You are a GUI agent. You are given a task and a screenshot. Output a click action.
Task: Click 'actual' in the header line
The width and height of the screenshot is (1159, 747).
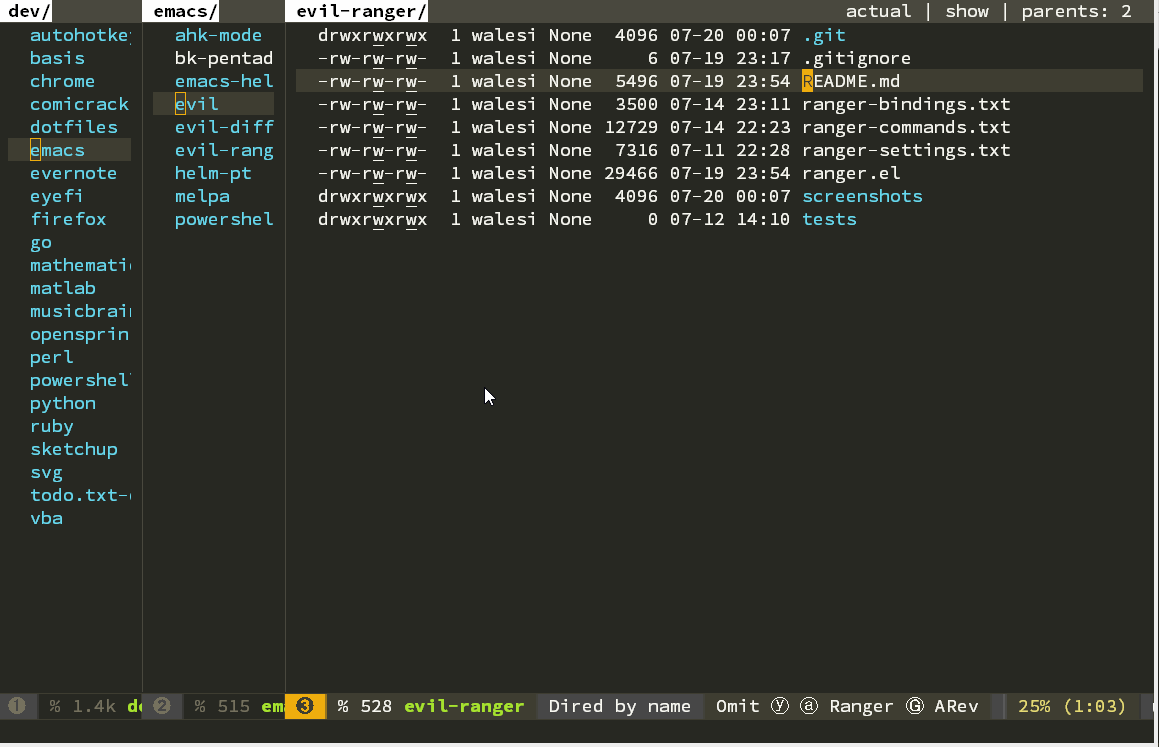pyautogui.click(x=878, y=11)
